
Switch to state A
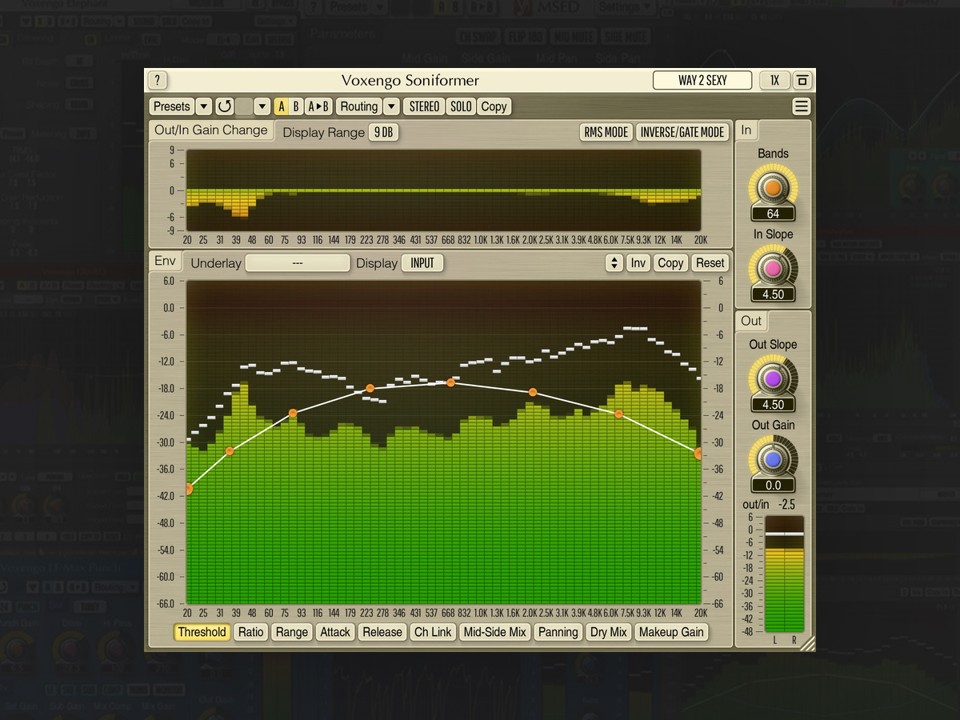[x=281, y=107]
